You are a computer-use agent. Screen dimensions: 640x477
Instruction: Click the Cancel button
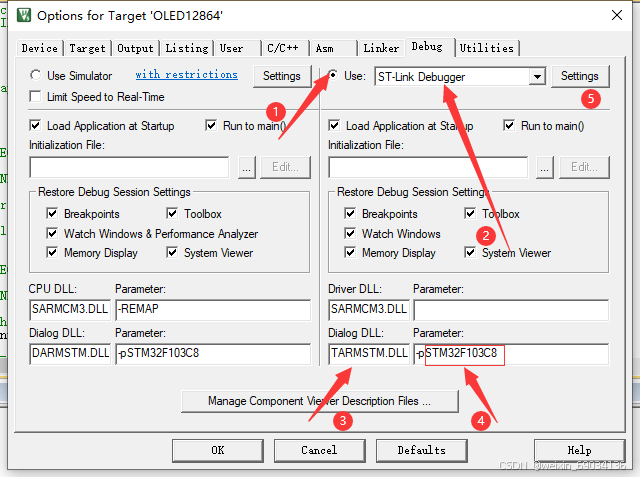320,450
